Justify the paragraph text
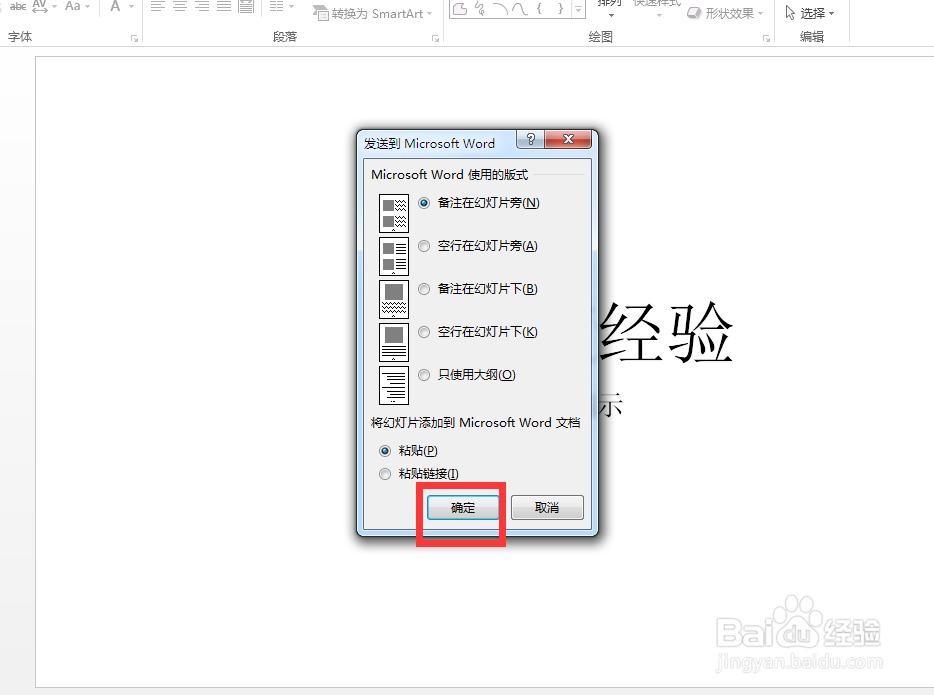Screen dimensions: 934x695 [x=224, y=7]
